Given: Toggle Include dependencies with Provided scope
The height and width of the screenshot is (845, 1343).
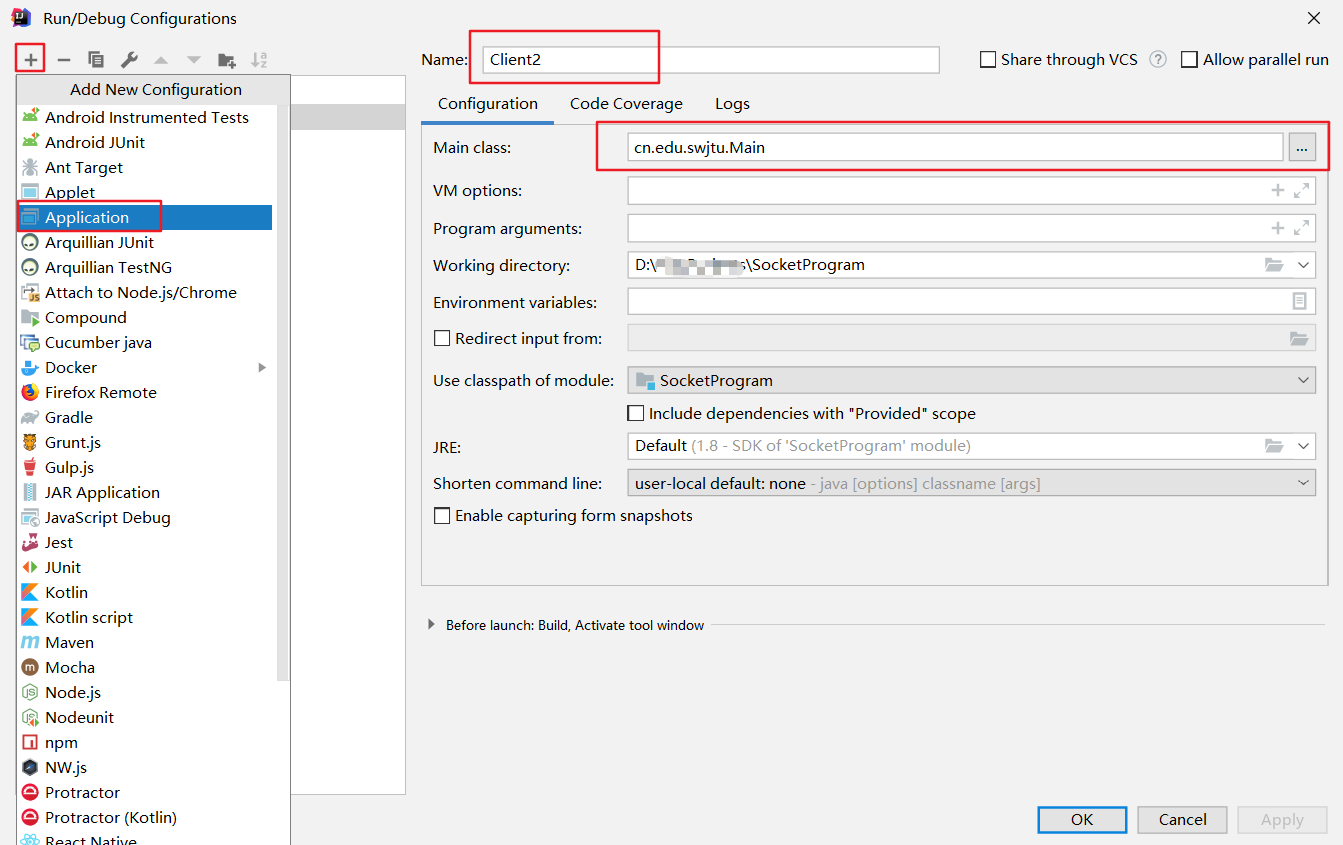Looking at the screenshot, I should [x=635, y=413].
